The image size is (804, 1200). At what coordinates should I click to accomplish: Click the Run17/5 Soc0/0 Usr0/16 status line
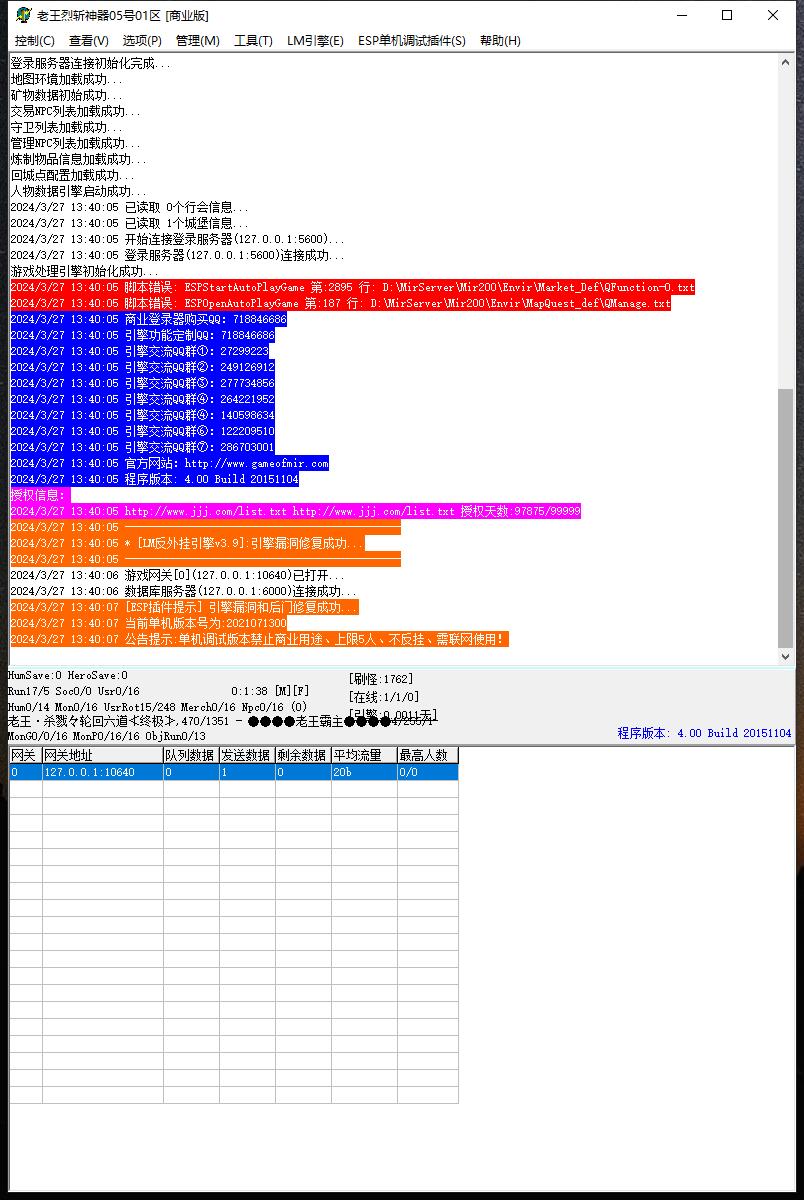(74, 691)
